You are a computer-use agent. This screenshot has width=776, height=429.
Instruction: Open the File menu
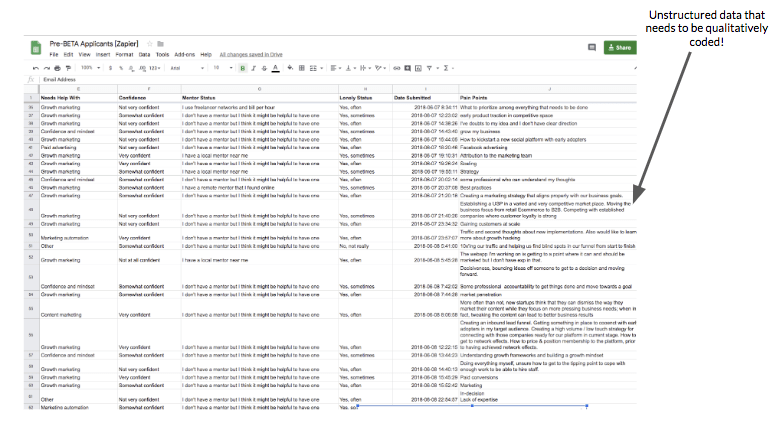[x=54, y=54]
